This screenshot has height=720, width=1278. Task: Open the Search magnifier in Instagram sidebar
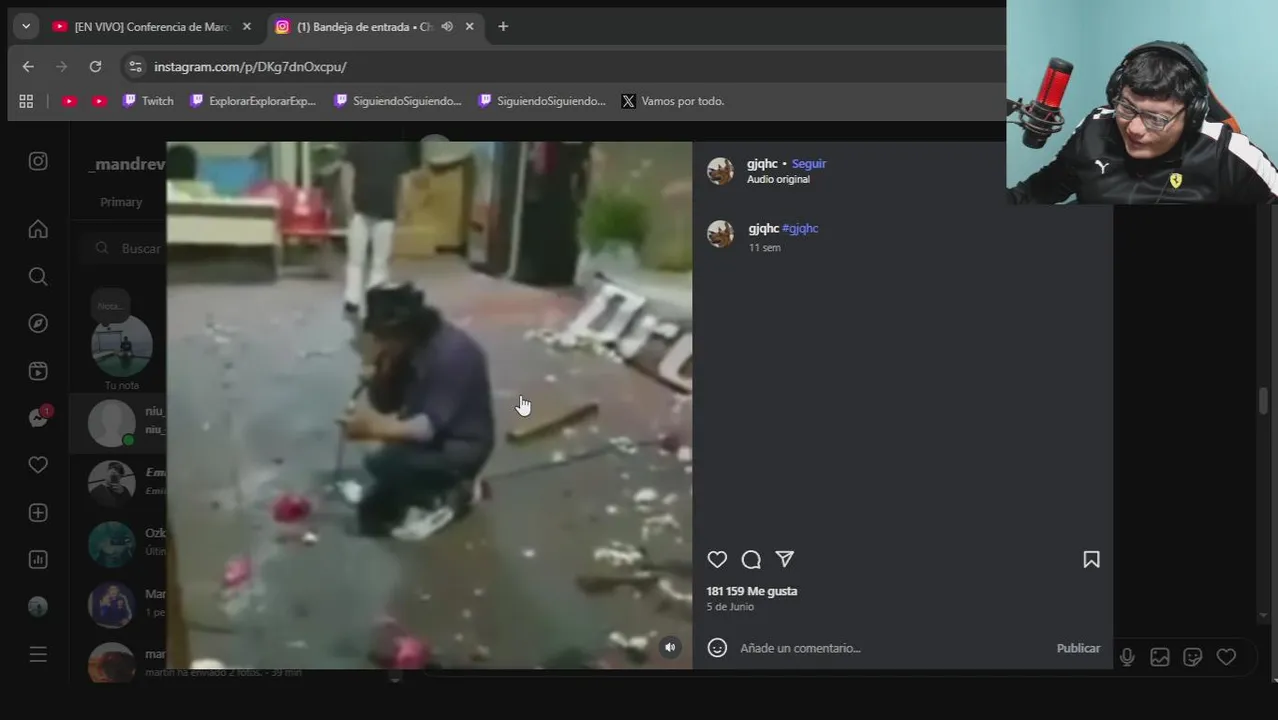tap(38, 276)
